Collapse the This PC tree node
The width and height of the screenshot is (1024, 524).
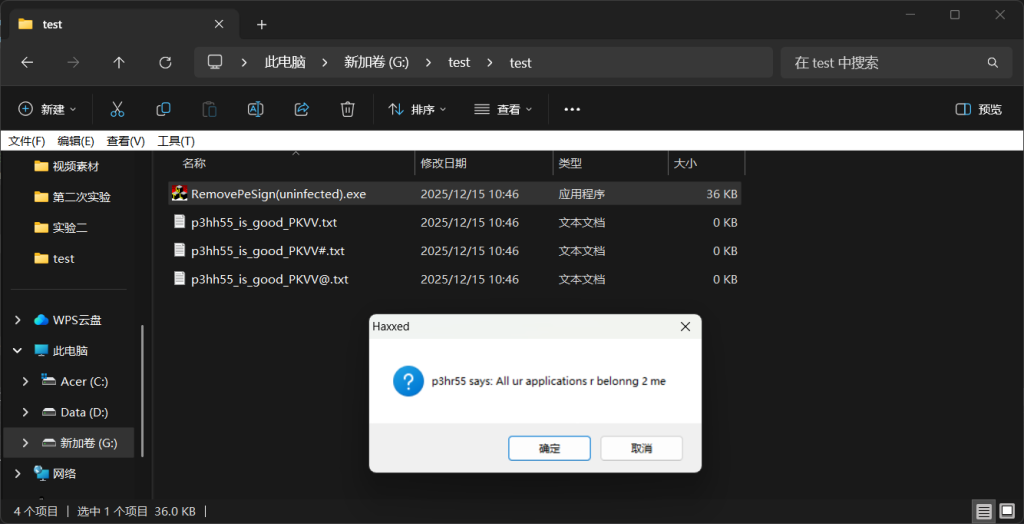coord(17,351)
